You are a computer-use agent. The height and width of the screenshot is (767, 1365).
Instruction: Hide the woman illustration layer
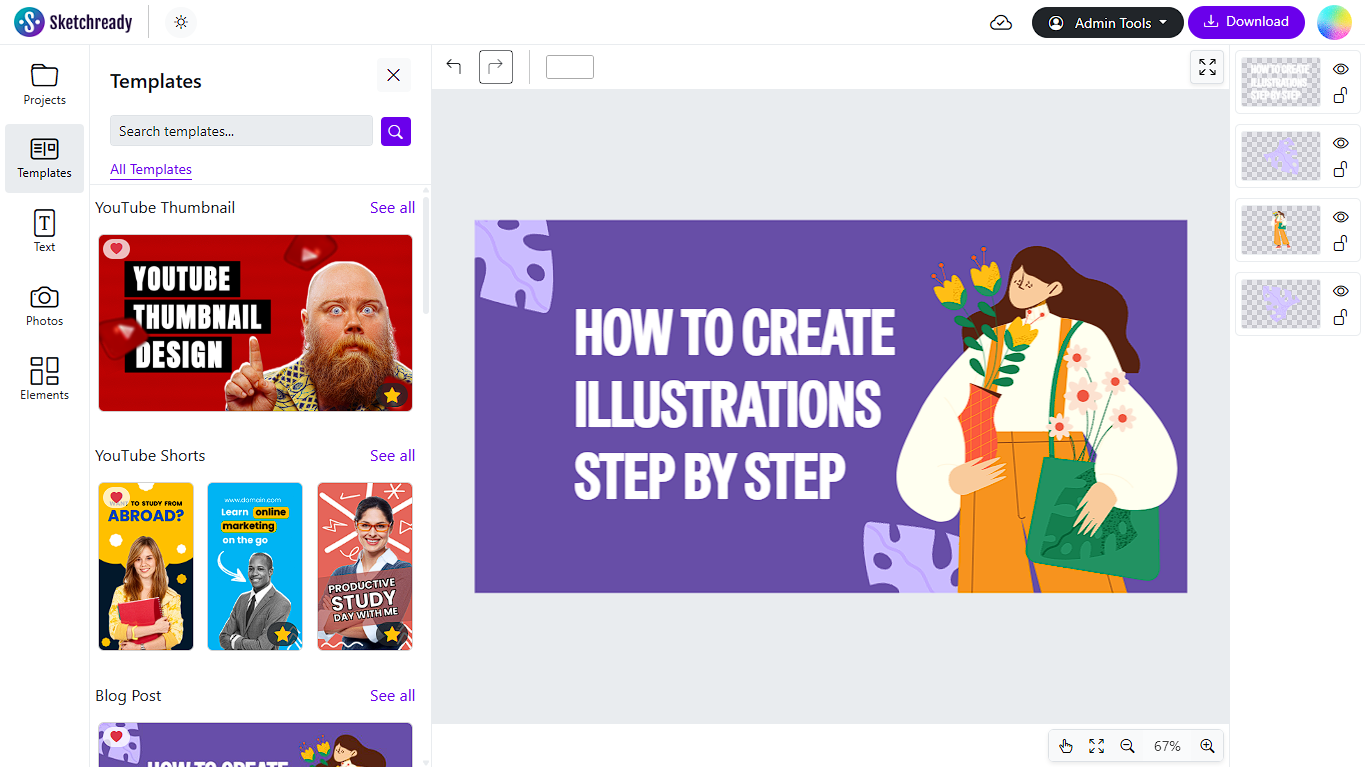(x=1341, y=217)
